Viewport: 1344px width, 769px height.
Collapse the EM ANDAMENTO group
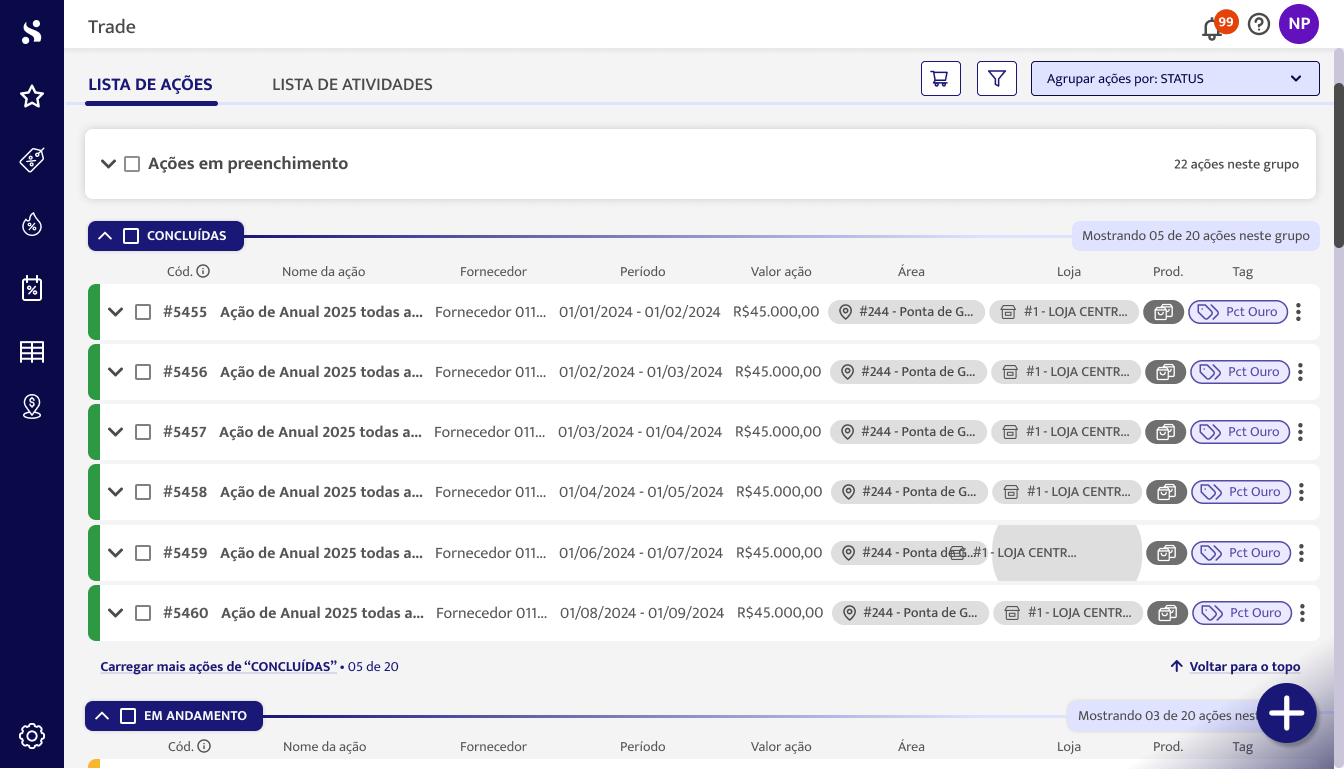tap(101, 716)
